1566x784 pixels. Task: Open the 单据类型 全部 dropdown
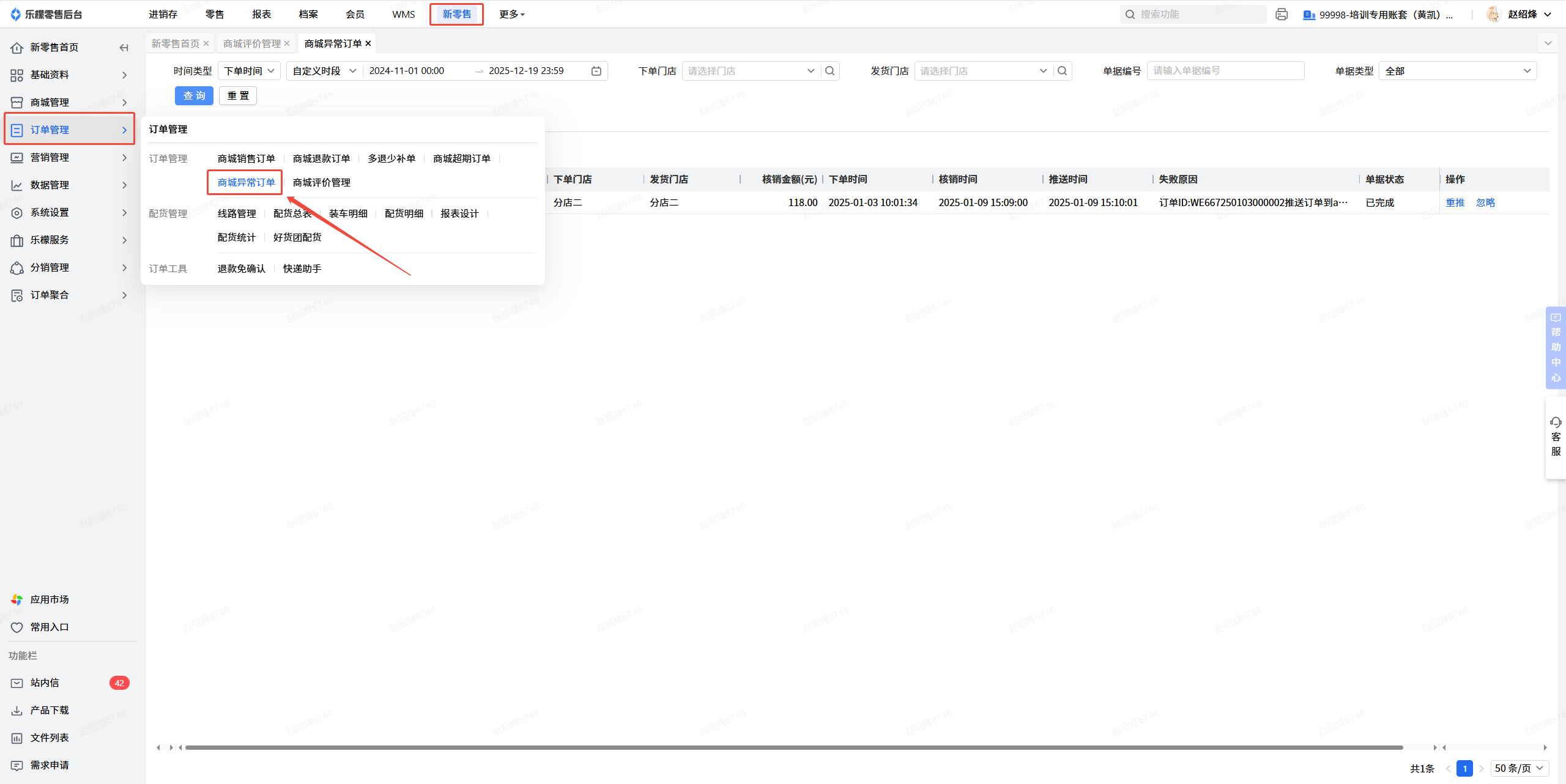(x=1457, y=71)
